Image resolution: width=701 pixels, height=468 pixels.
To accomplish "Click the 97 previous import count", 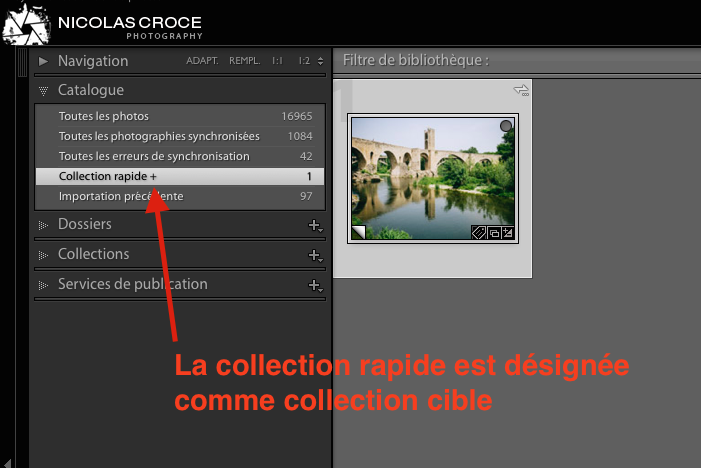I will point(306,196).
